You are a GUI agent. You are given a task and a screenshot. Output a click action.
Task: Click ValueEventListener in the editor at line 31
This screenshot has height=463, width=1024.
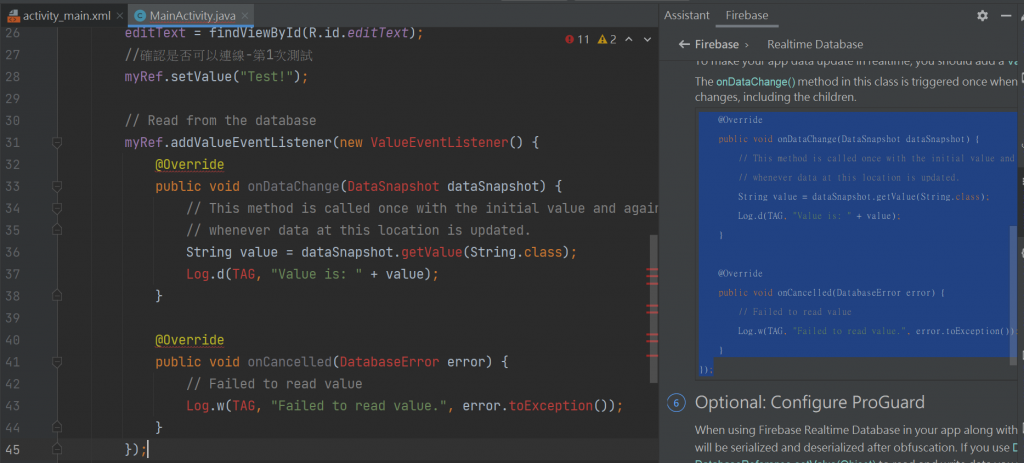coord(440,142)
